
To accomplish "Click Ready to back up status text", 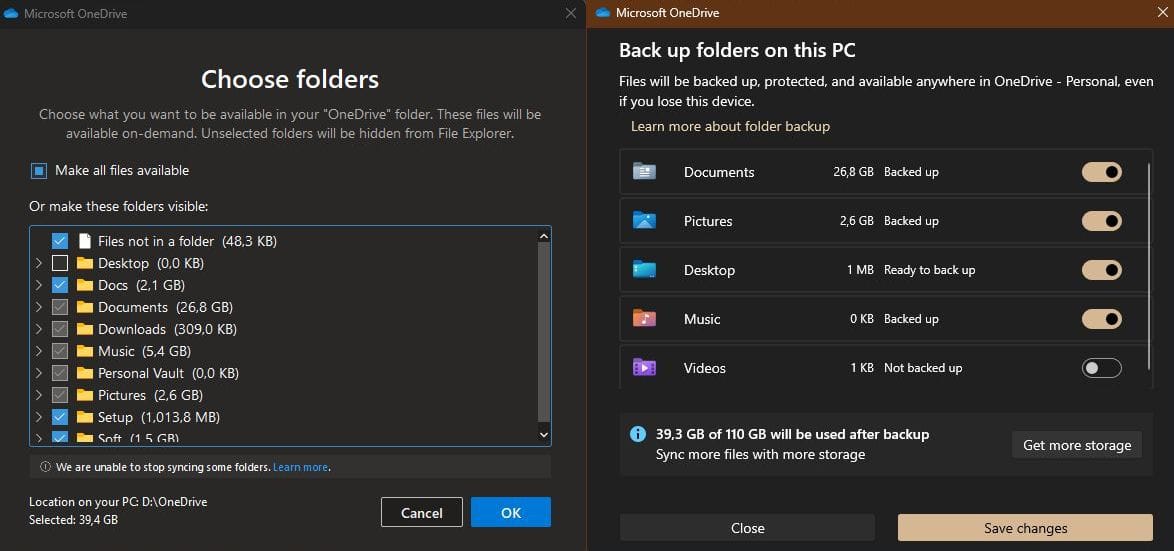I will pyautogui.click(x=929, y=270).
